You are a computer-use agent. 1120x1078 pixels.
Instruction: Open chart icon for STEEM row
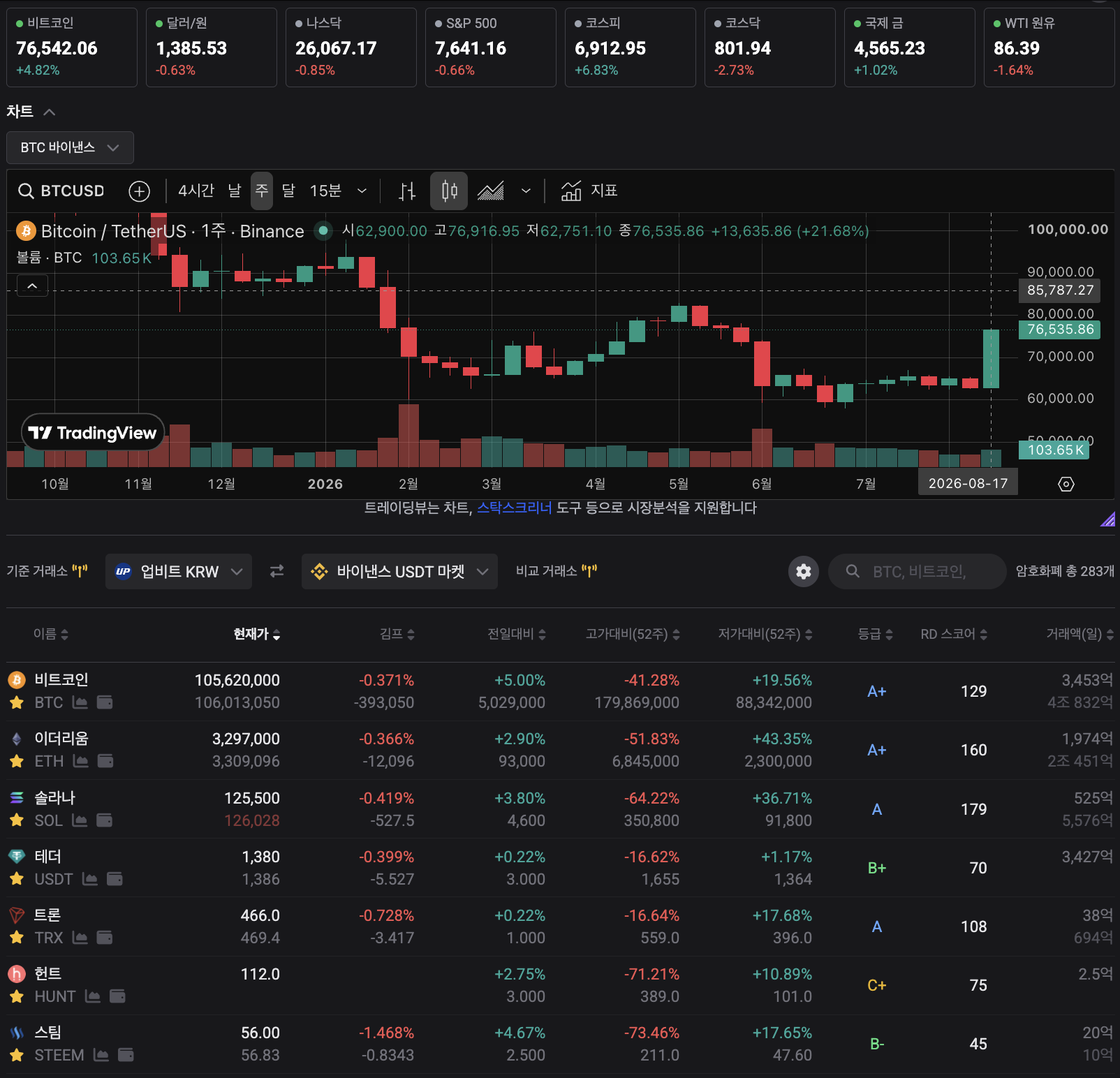click(x=101, y=1054)
